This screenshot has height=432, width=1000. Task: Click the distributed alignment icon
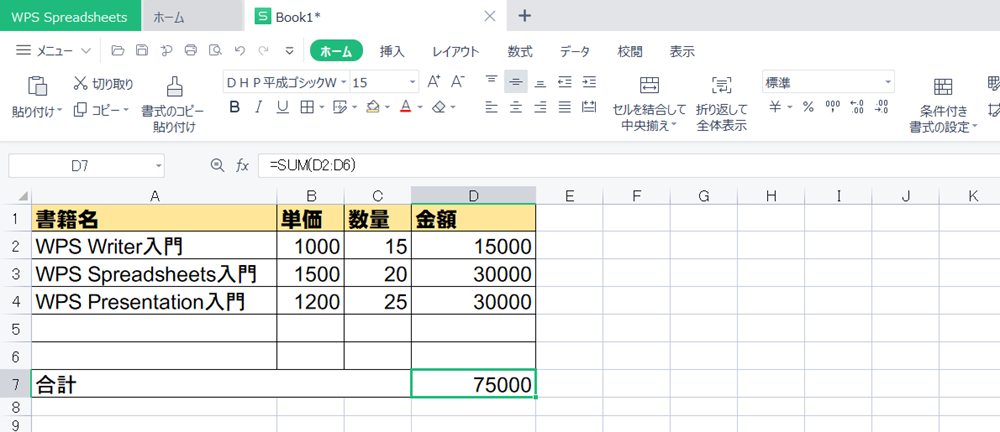point(589,107)
